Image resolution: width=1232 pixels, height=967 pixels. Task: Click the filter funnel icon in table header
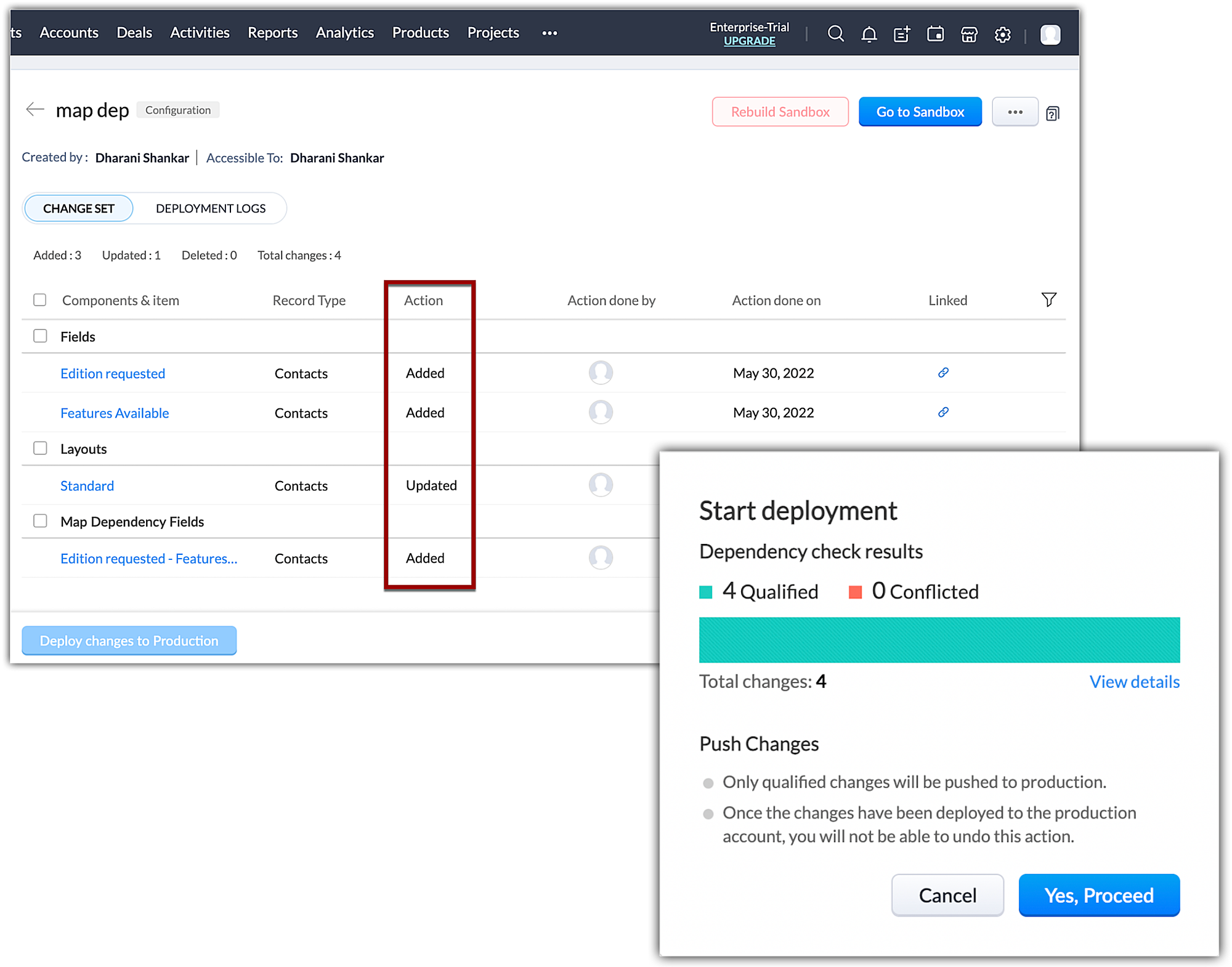click(x=1048, y=300)
